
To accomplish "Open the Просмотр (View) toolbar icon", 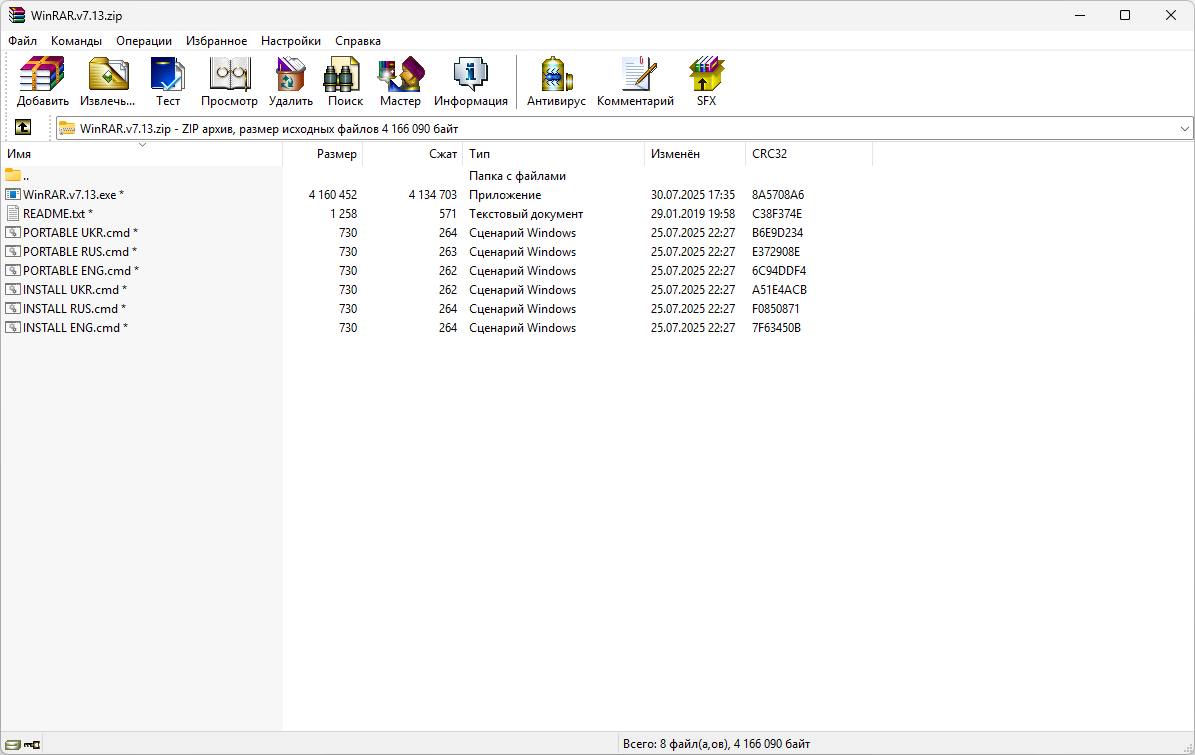I will point(229,74).
